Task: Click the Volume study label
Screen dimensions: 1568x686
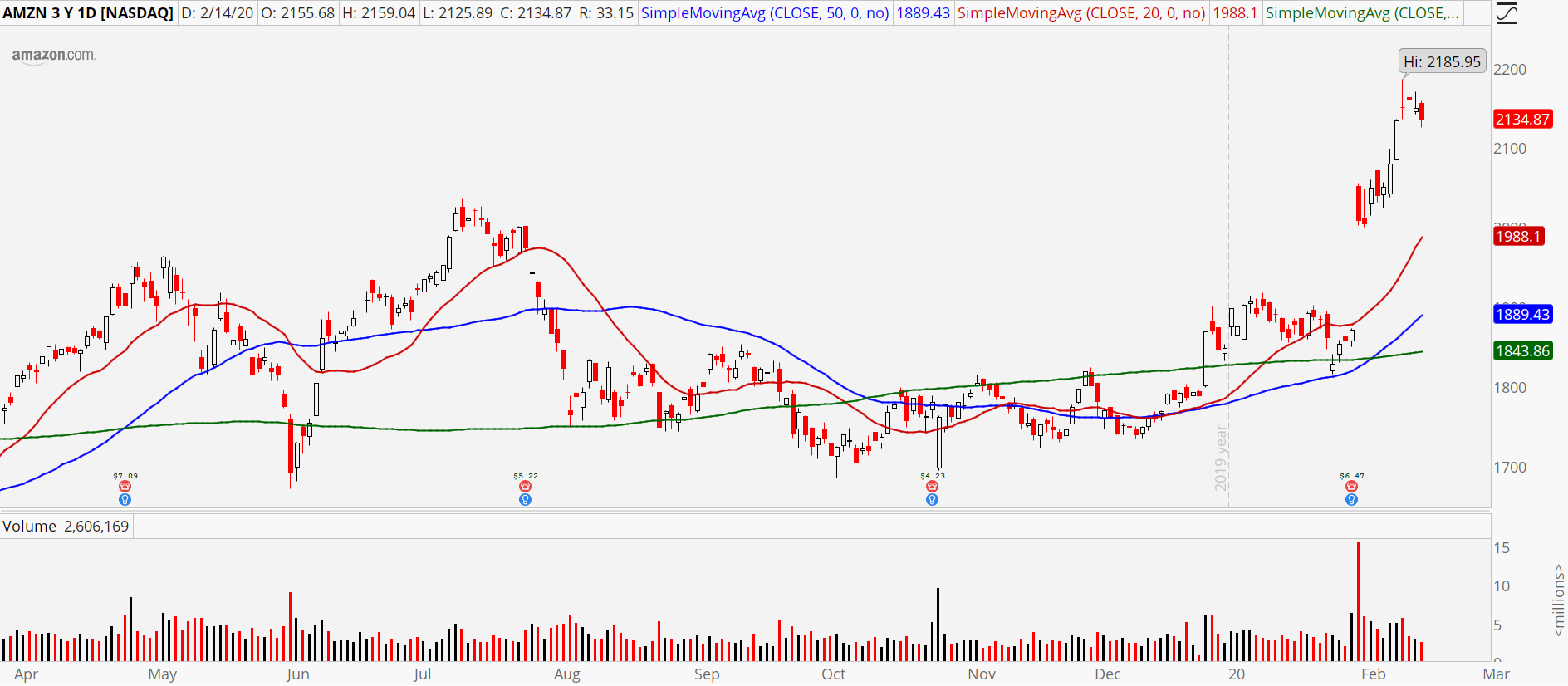Action: (x=29, y=527)
